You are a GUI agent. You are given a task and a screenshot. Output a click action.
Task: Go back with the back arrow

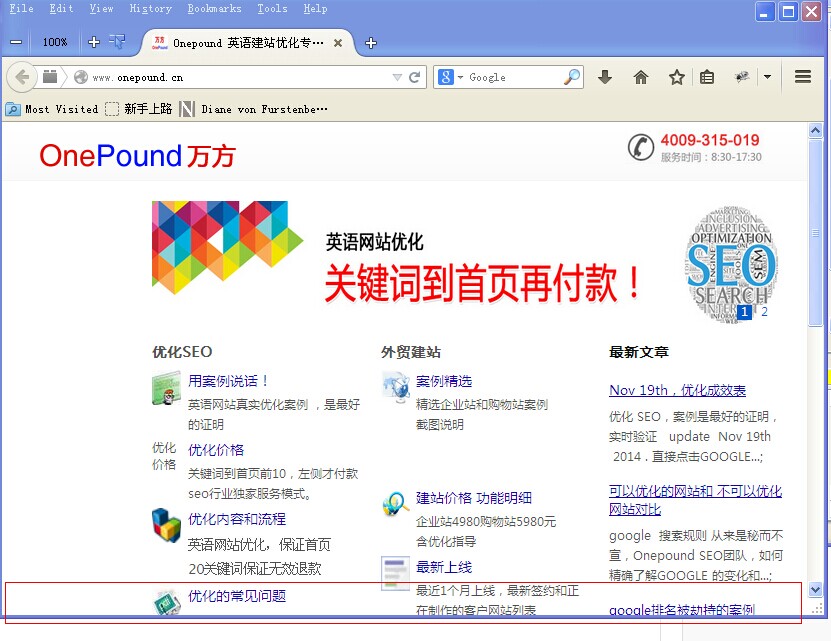click(22, 77)
